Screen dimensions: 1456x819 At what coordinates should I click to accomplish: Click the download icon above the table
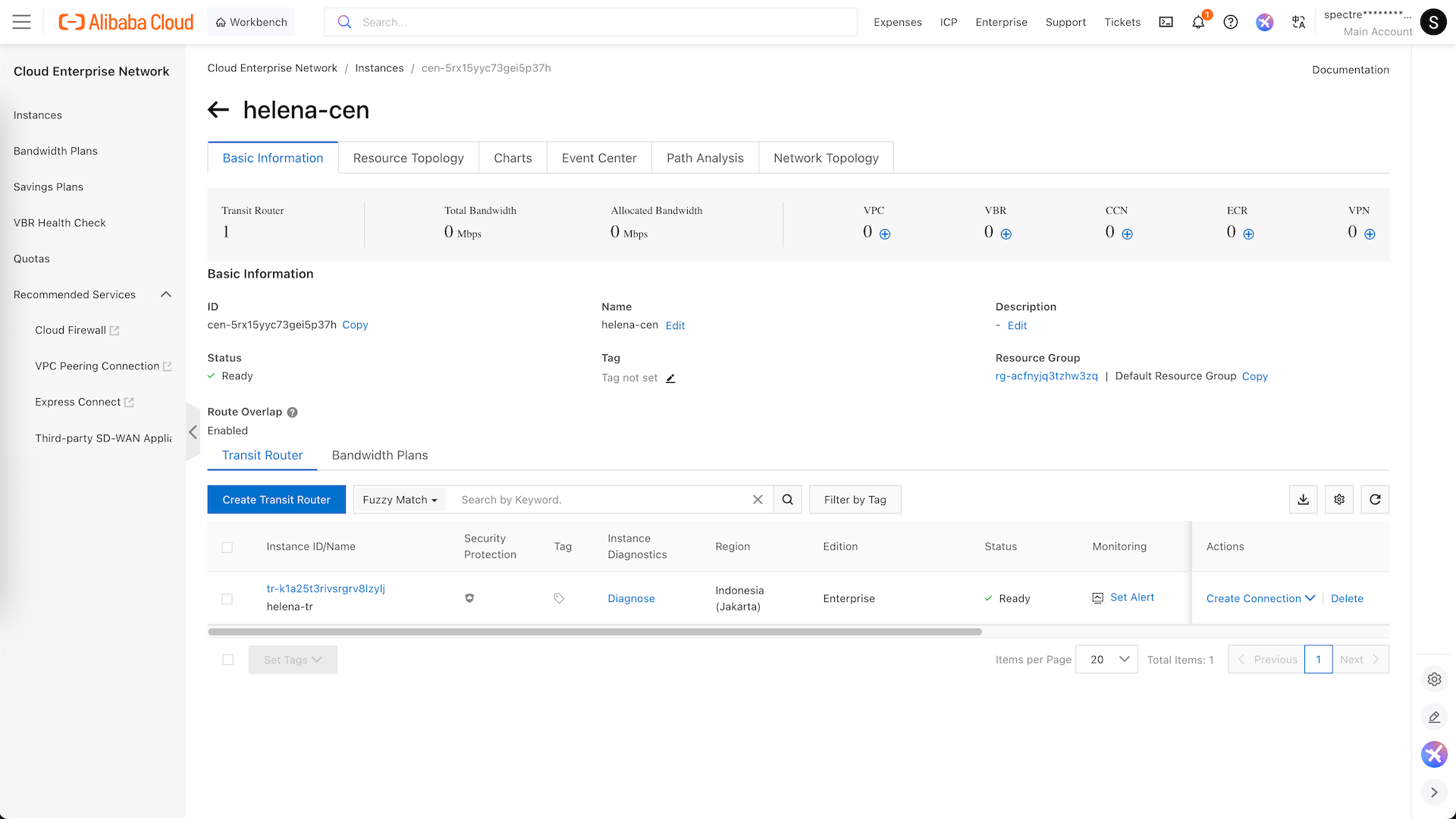[x=1303, y=500]
